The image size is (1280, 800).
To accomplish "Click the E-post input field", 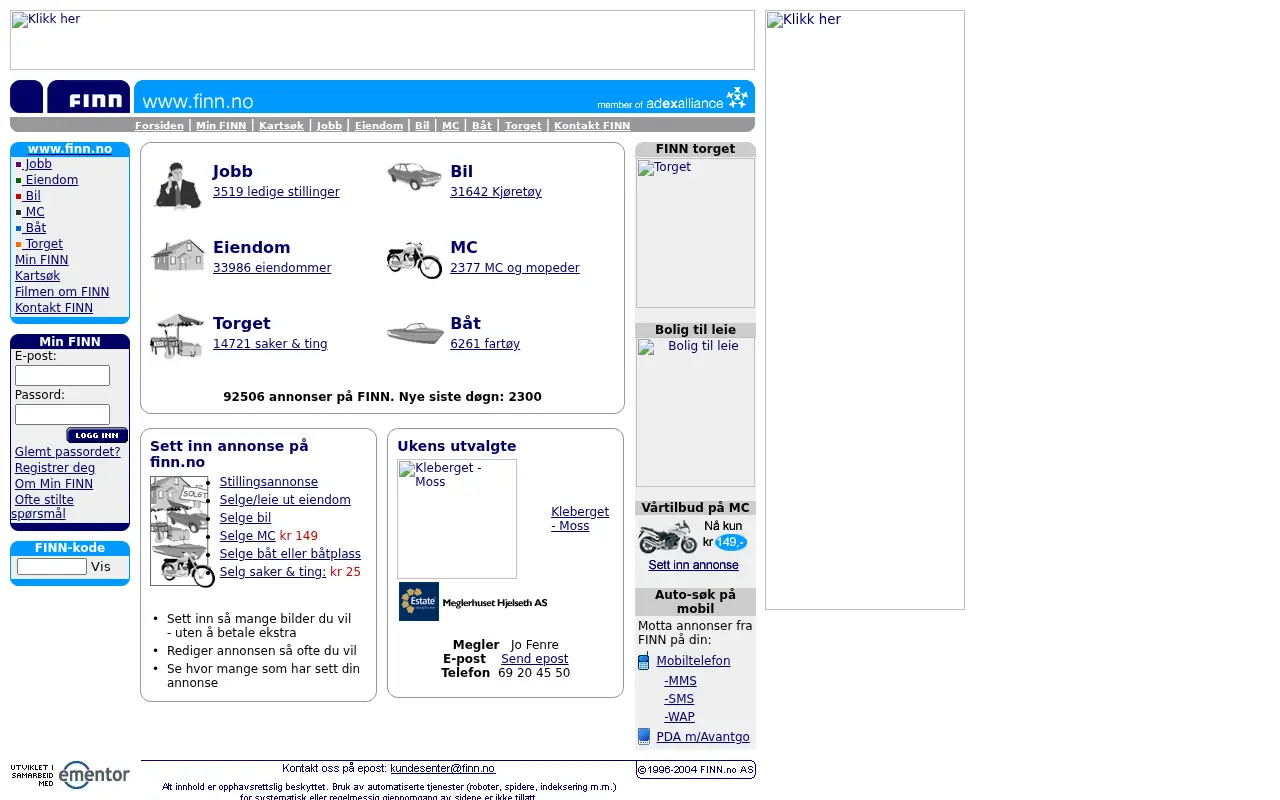I will point(62,376).
